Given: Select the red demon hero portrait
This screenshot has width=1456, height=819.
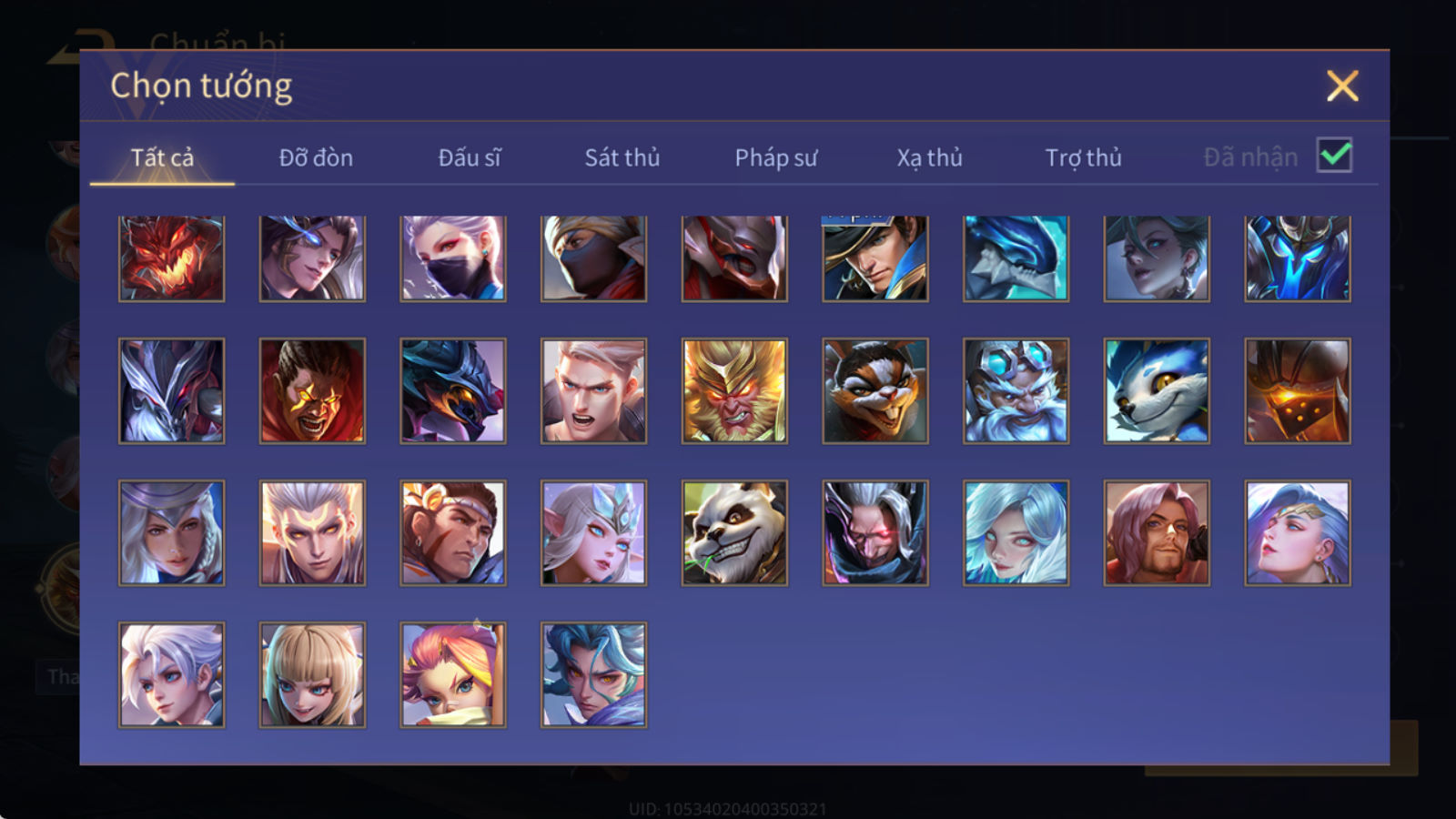Looking at the screenshot, I should (171, 258).
